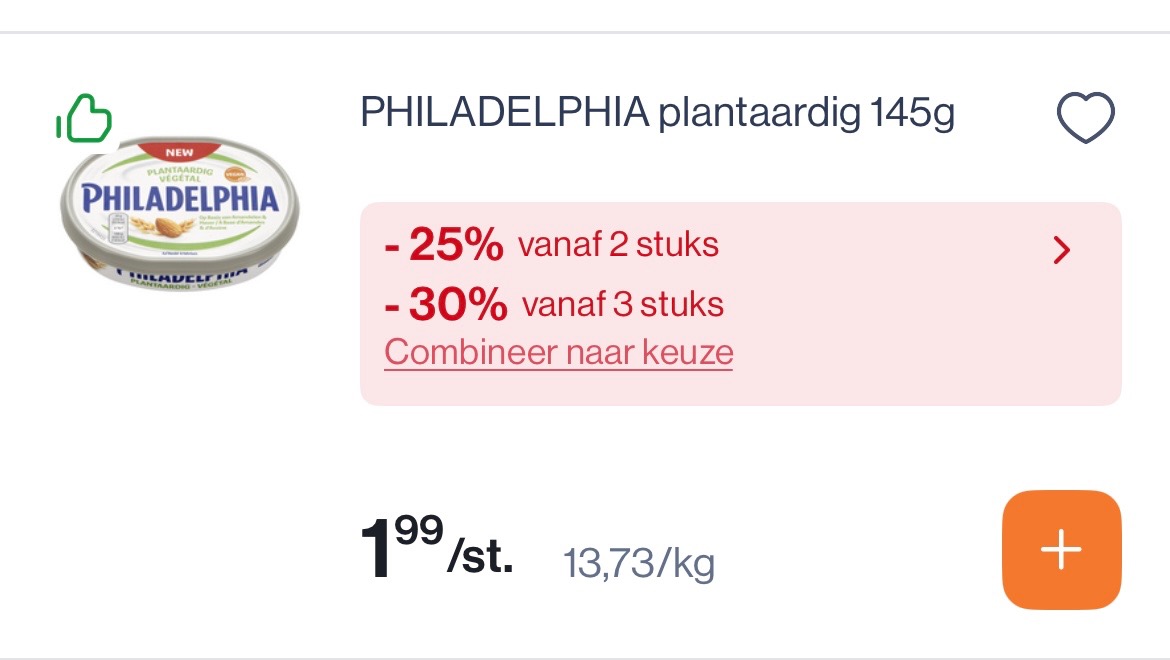The height and width of the screenshot is (660, 1170).
Task: Select the PHILADELPHIA plantaardig 145g title
Action: click(x=657, y=114)
